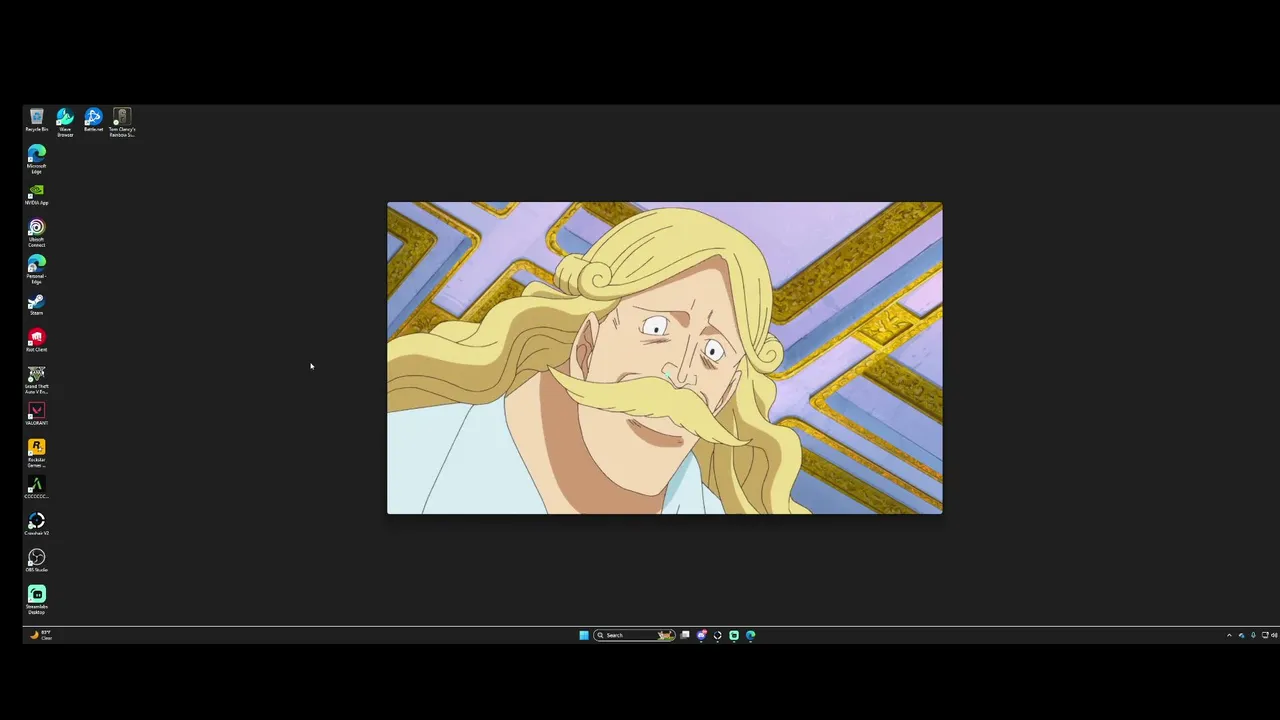Screen dimensions: 1280x720
Task: Select the VALORANT desktop shortcut
Action: click(x=36, y=414)
